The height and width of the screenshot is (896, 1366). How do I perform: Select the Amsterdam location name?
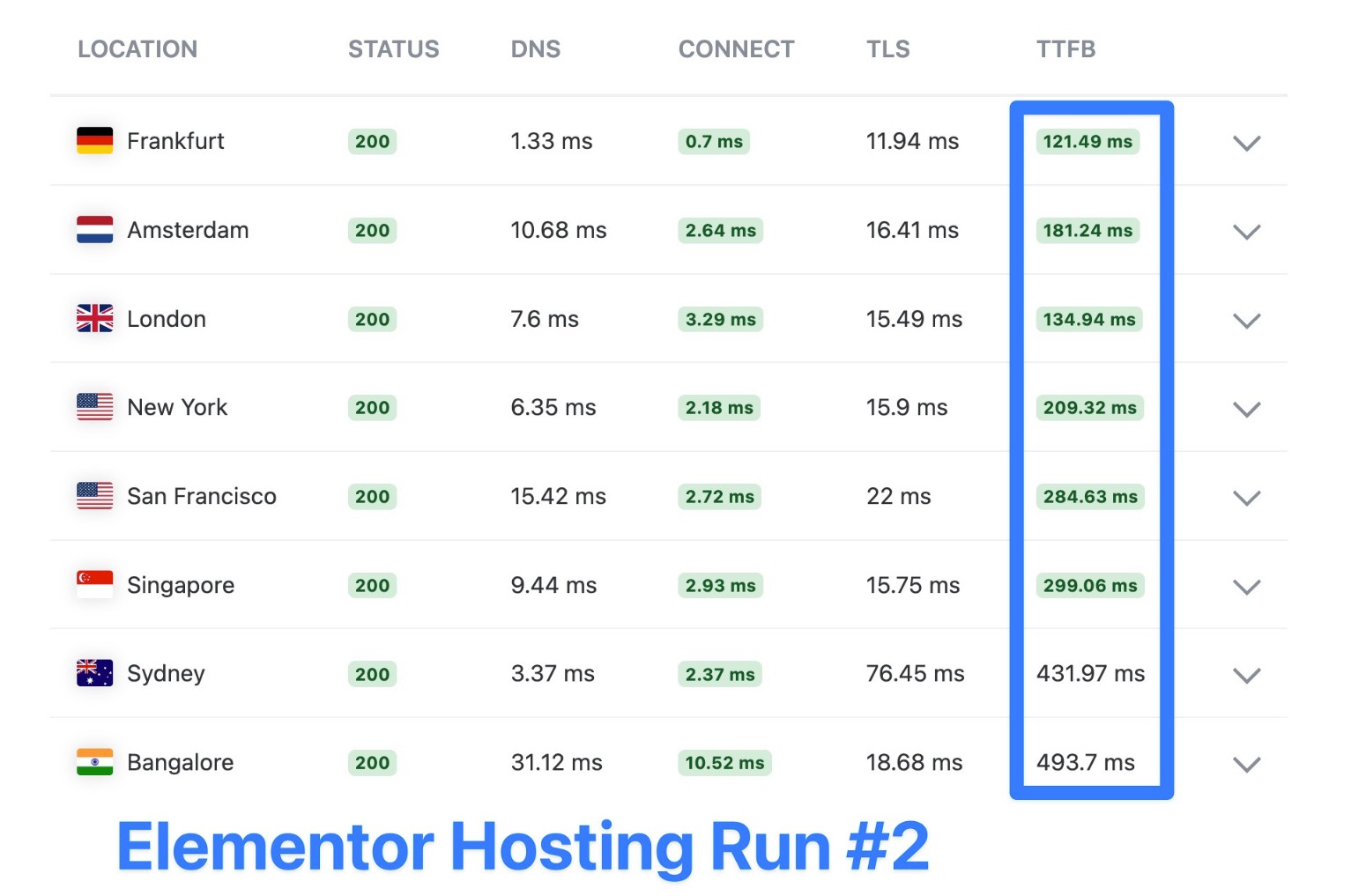(x=188, y=230)
